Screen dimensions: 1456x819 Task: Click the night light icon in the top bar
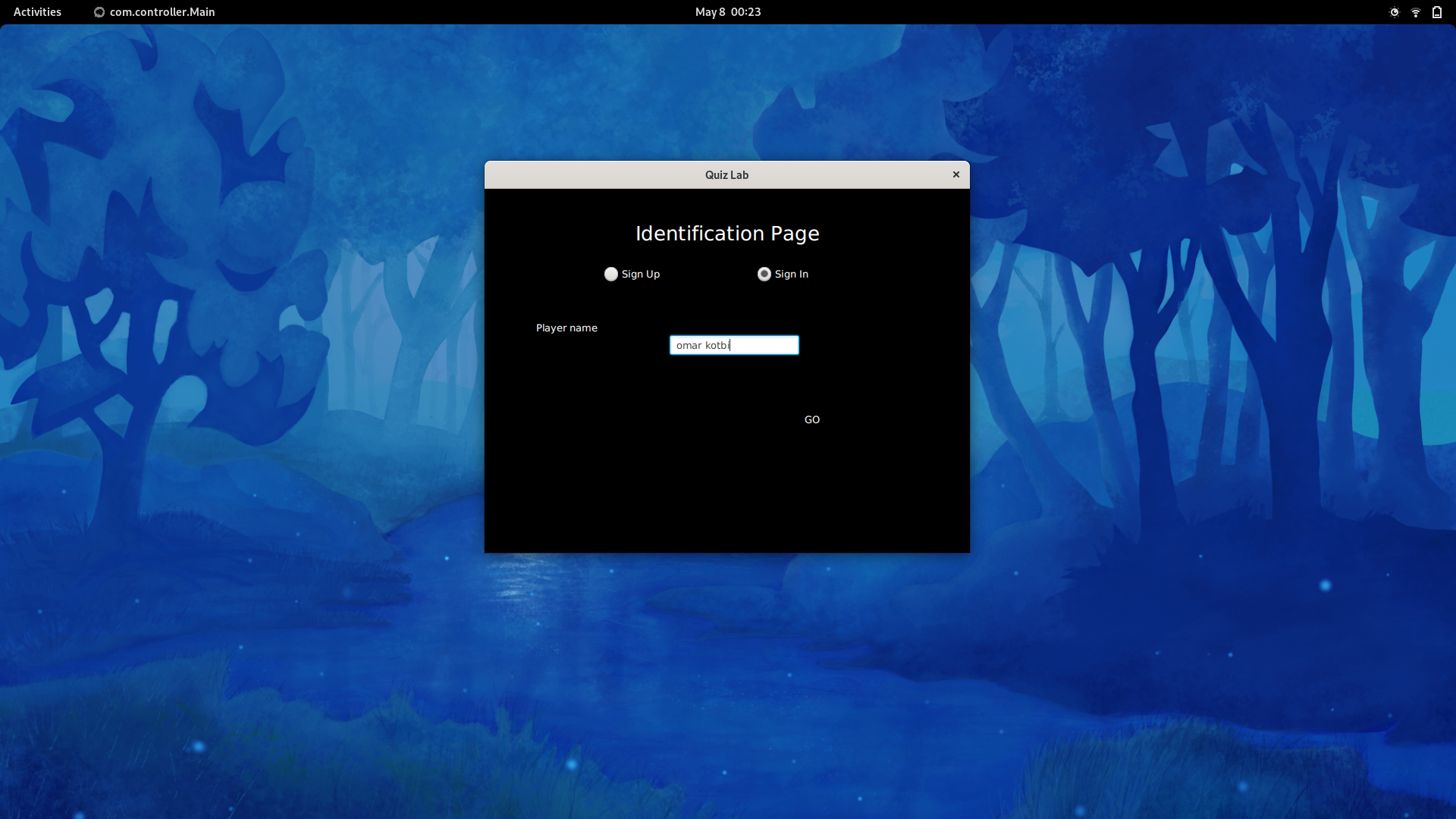pyautogui.click(x=1394, y=12)
